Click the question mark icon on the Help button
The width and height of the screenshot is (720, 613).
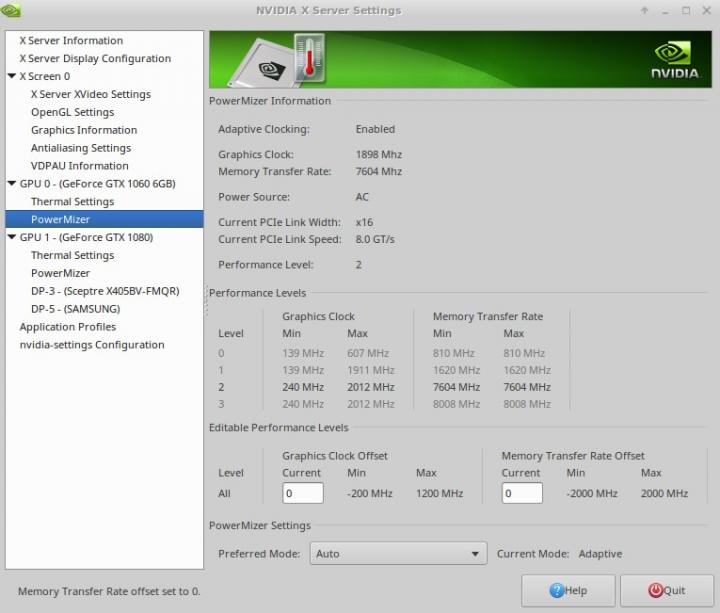(x=557, y=591)
